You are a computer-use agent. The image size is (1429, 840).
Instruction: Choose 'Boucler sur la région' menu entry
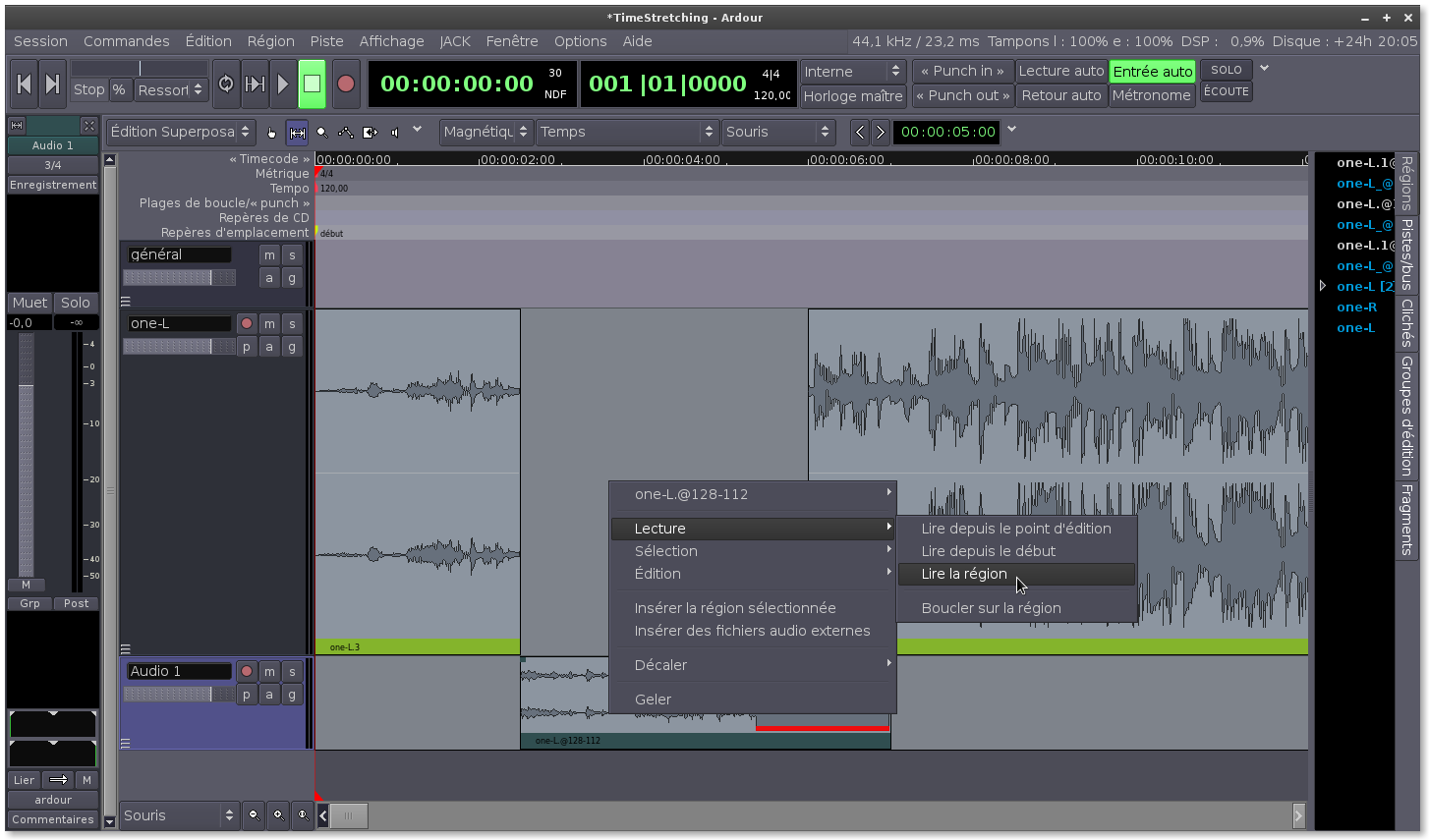tap(991, 608)
